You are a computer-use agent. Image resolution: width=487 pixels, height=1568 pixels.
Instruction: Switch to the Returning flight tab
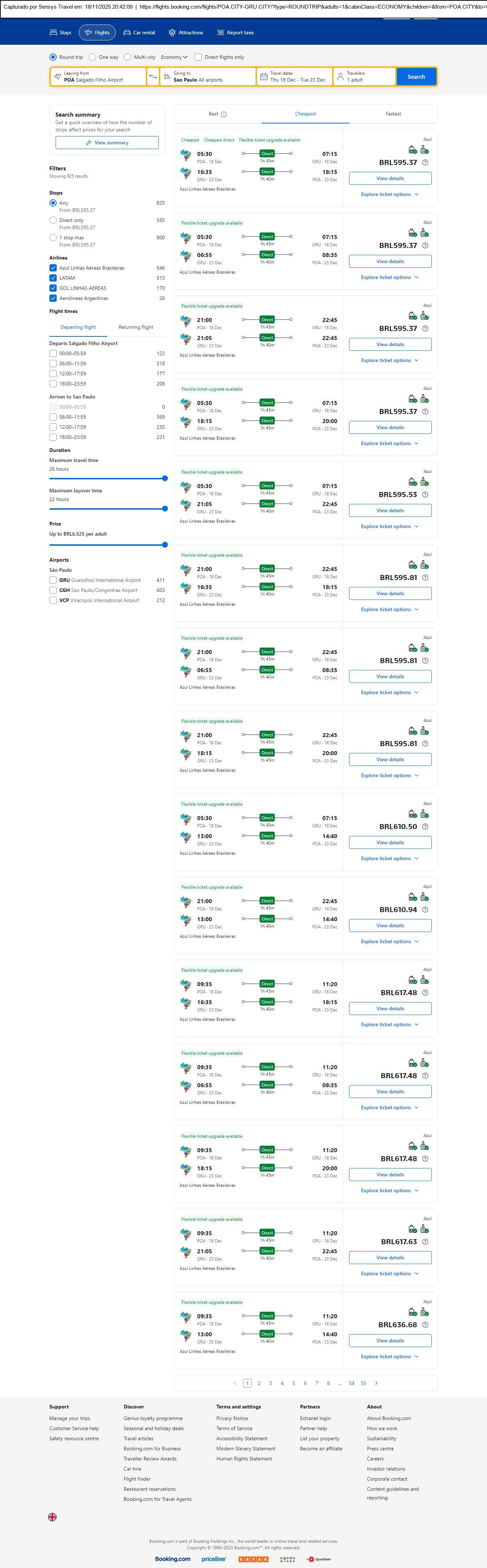(x=136, y=327)
